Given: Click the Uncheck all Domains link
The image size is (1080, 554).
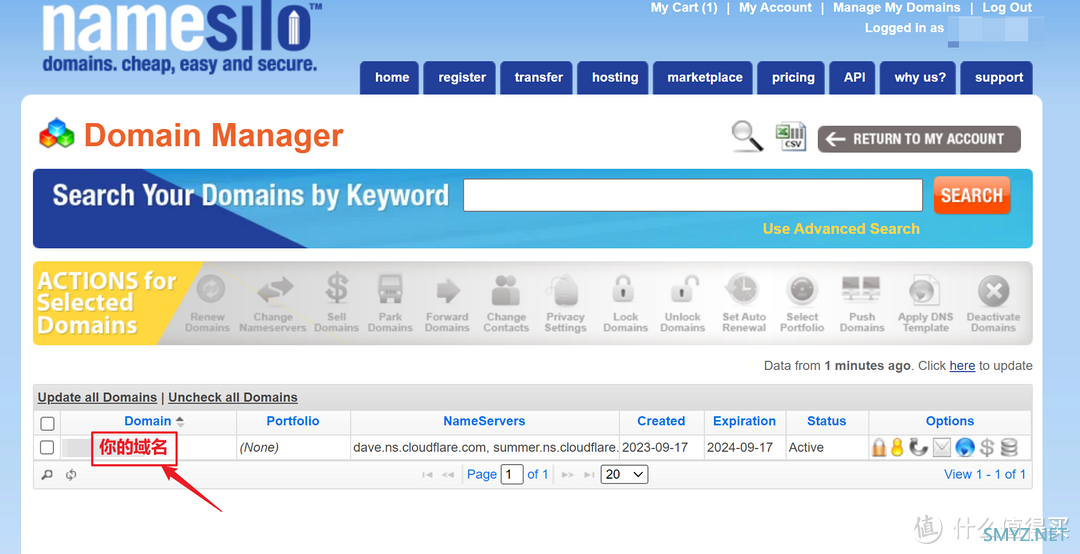Looking at the screenshot, I should 233,398.
